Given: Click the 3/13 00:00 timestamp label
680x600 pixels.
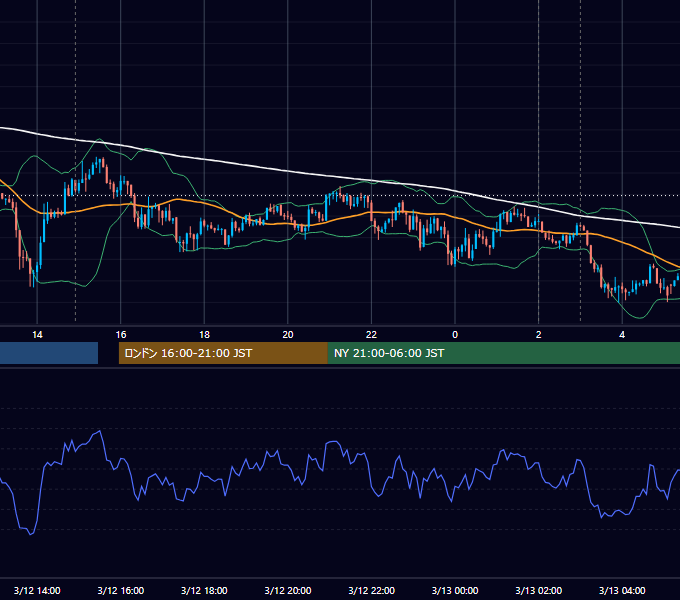Looking at the screenshot, I should click(455, 590).
